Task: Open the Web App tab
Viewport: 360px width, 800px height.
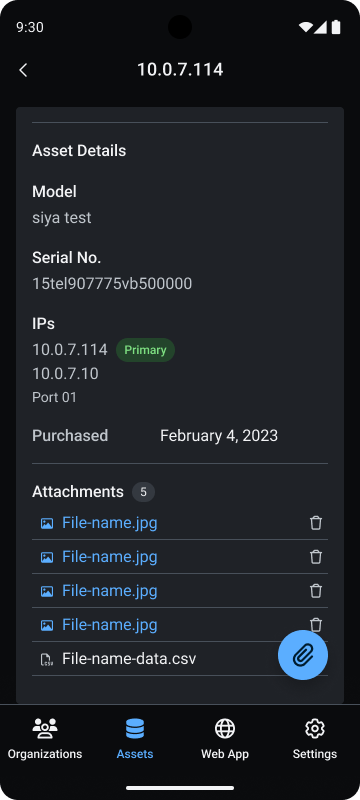Action: pyautogui.click(x=225, y=739)
